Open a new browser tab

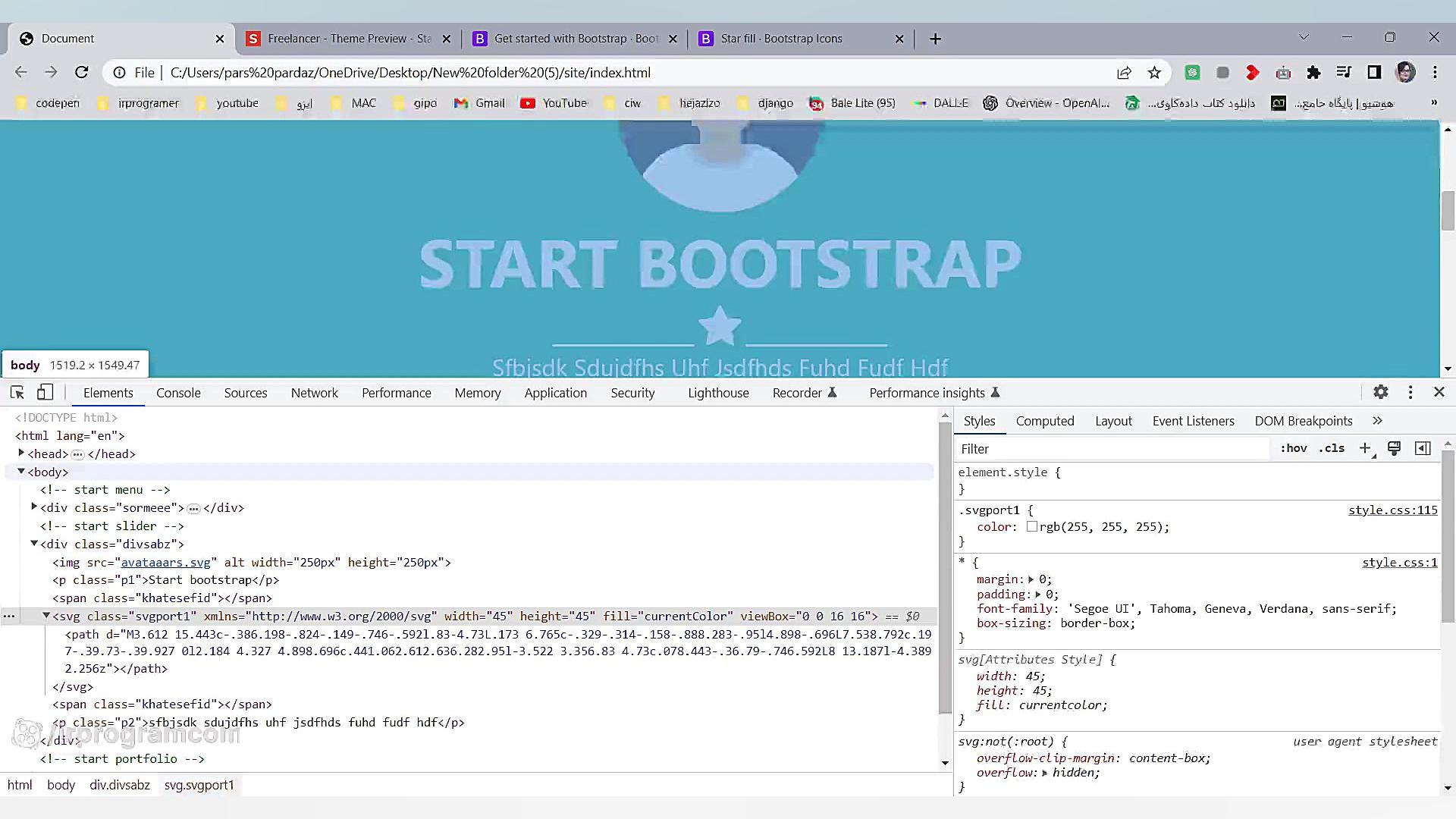tap(935, 39)
